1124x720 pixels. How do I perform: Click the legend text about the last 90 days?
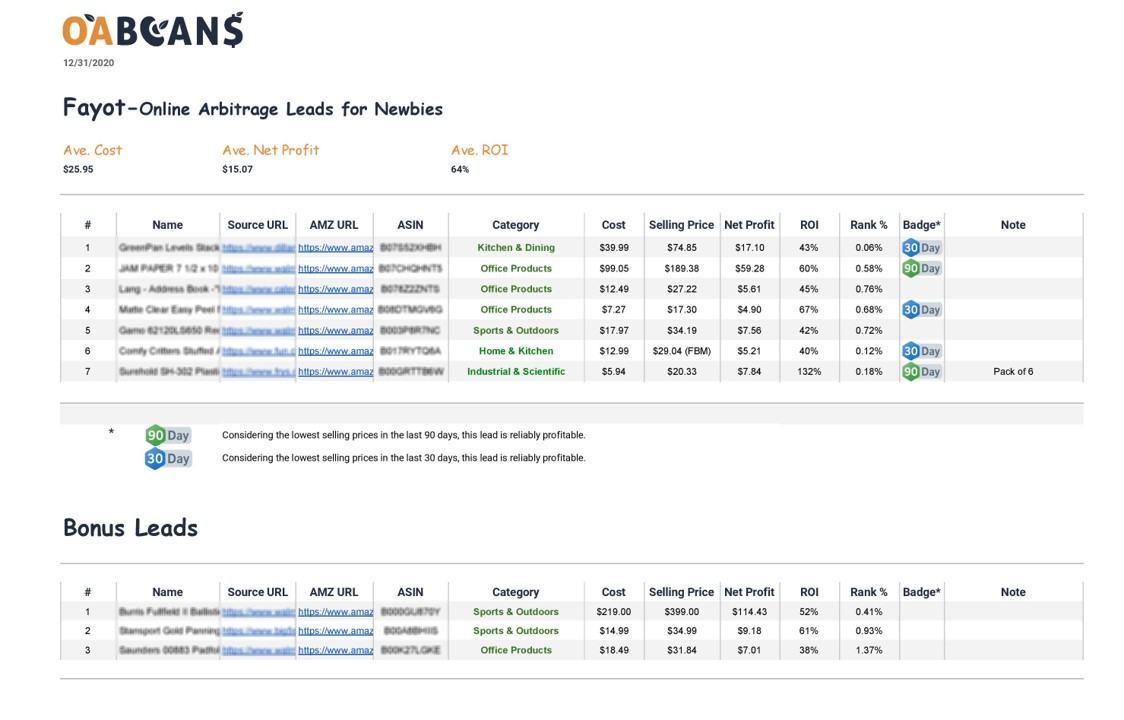click(x=404, y=435)
